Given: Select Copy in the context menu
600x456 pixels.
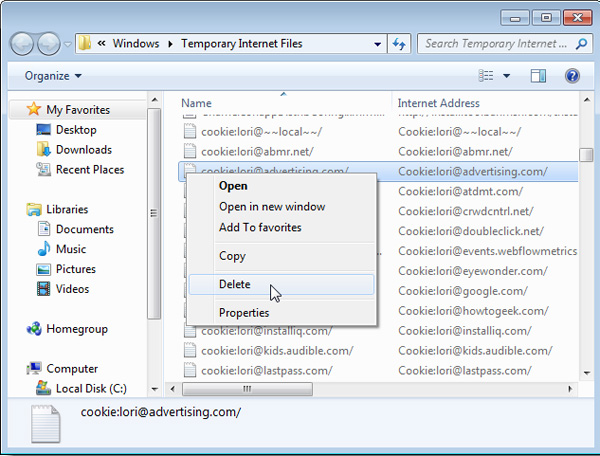Looking at the screenshot, I should [232, 256].
